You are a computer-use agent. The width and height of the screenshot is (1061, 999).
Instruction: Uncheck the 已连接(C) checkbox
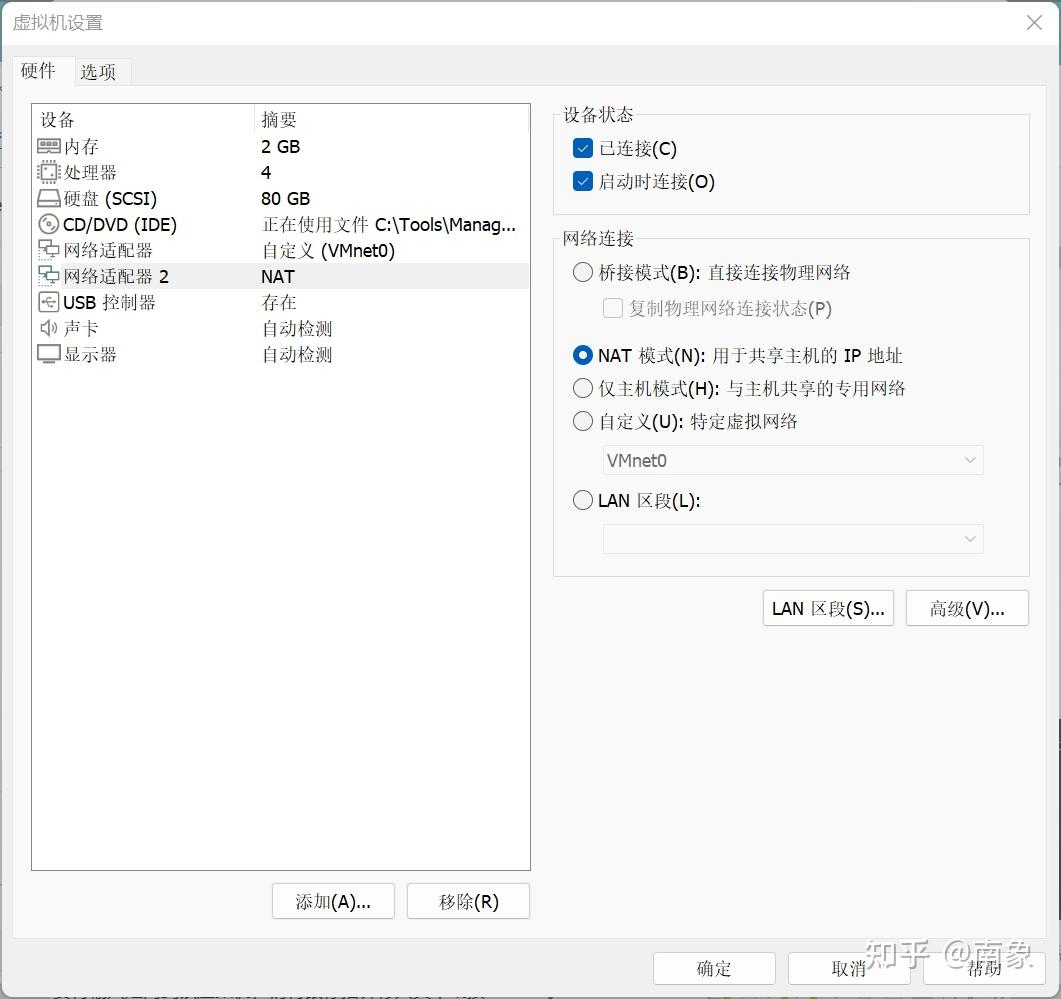click(583, 149)
